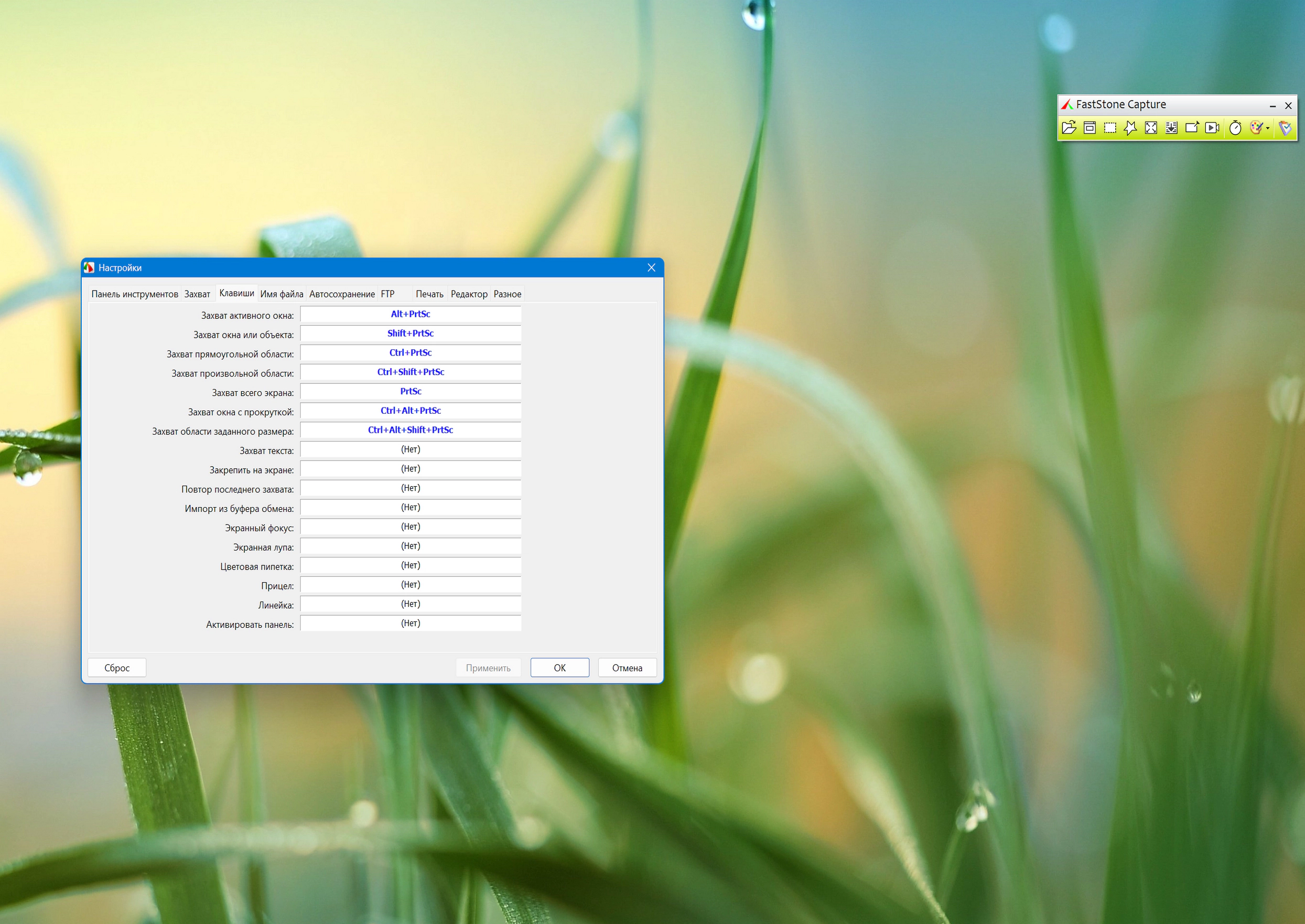Select hotkey field for Прицел
1305x924 pixels.
(x=411, y=585)
